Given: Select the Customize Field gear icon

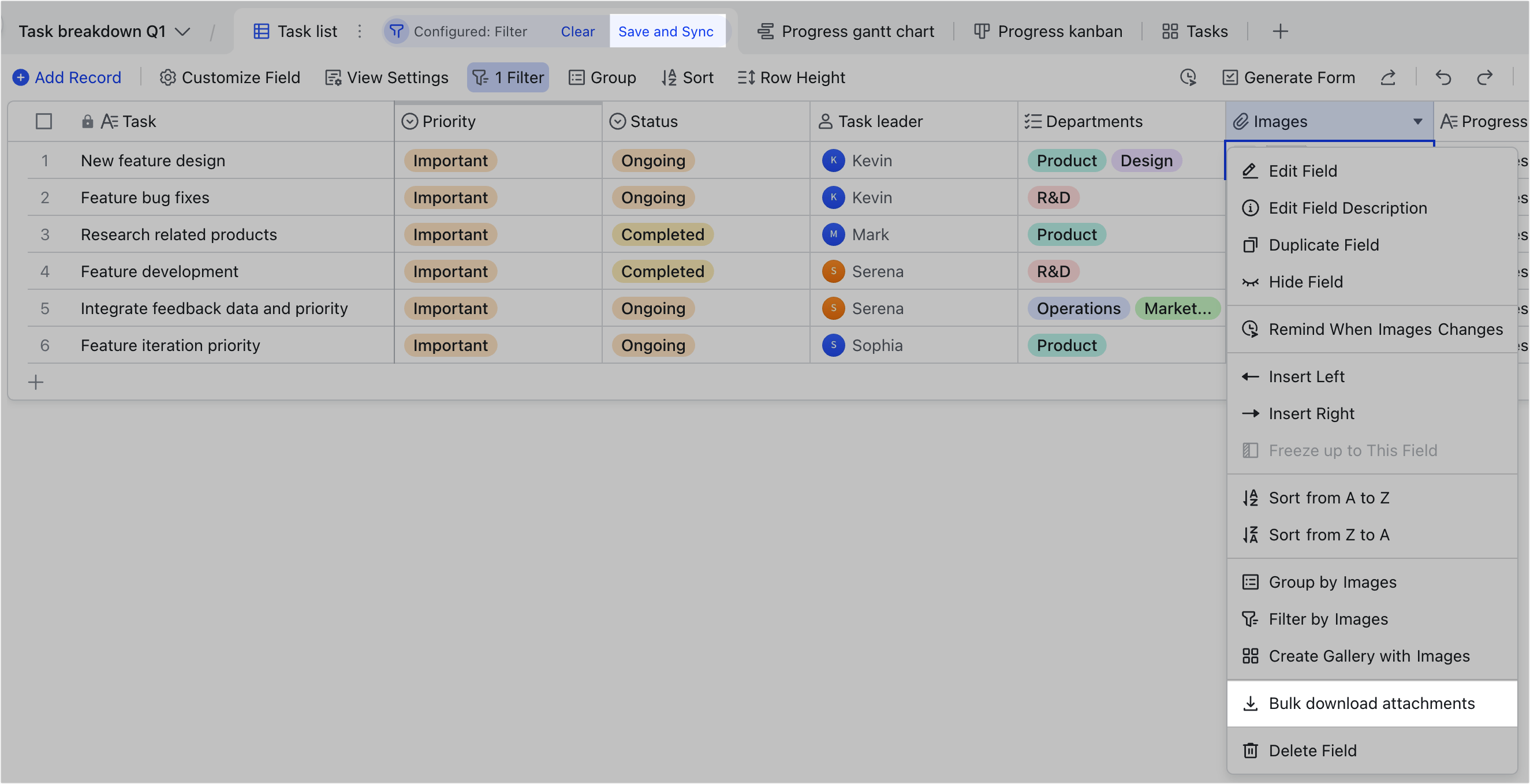Looking at the screenshot, I should [167, 77].
